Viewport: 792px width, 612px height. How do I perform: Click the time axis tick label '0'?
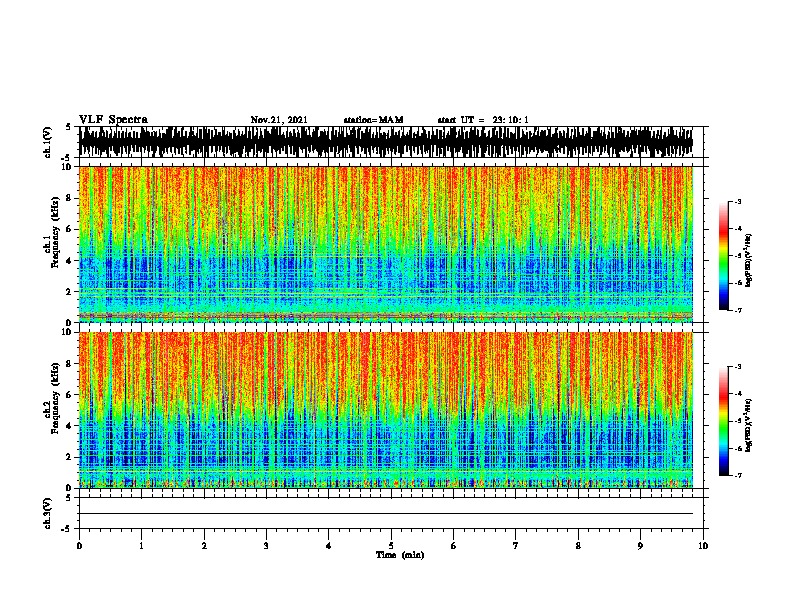79,546
